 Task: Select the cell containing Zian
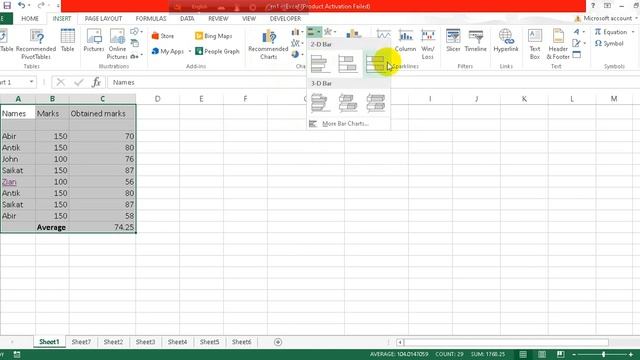point(18,182)
